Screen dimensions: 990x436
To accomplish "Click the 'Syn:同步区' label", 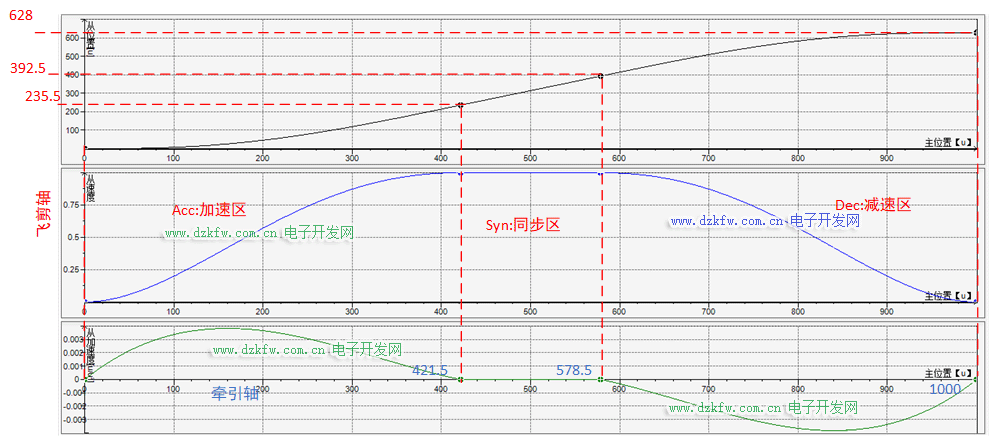I will [x=522, y=225].
